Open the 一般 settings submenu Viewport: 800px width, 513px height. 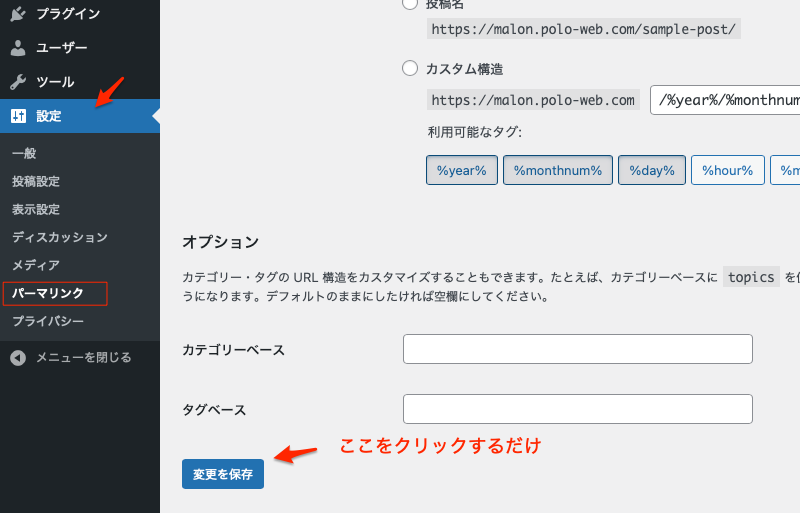tap(24, 153)
